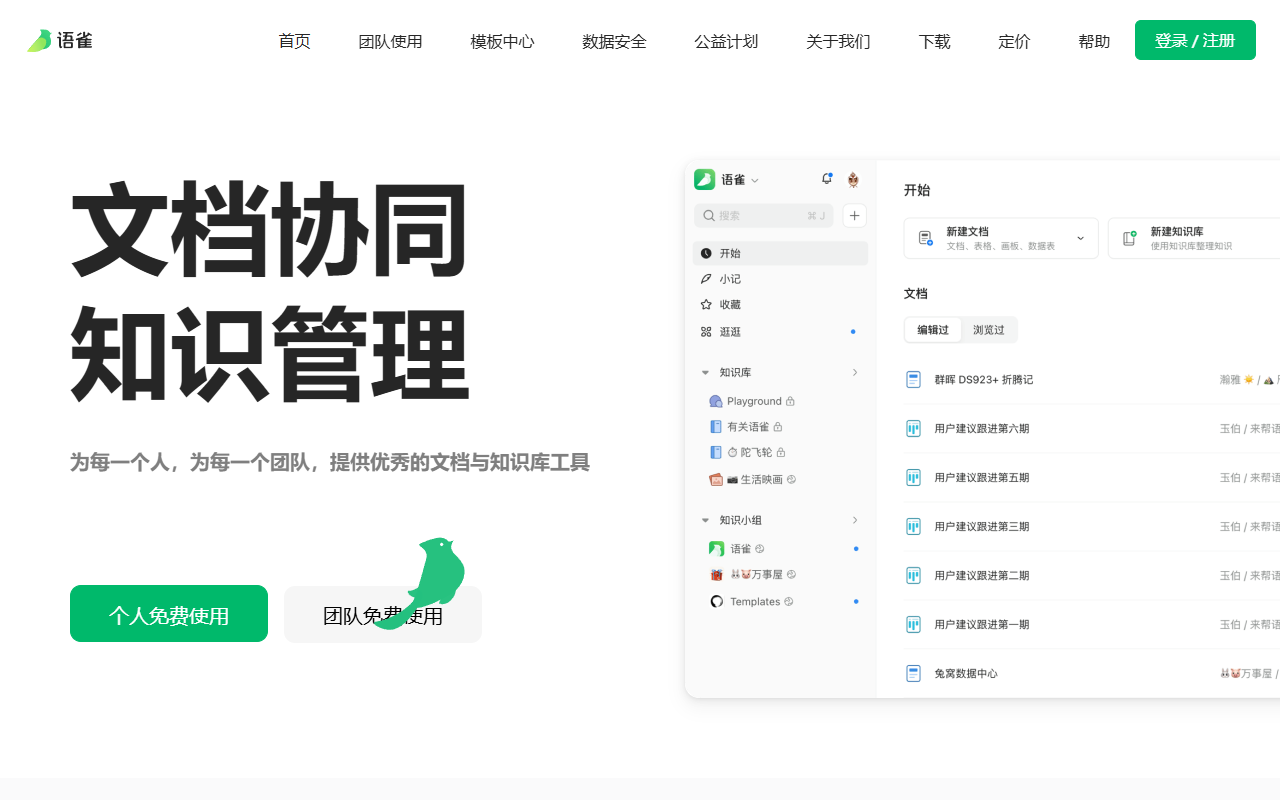Click the user avatar in the preview sidebar

click(853, 180)
